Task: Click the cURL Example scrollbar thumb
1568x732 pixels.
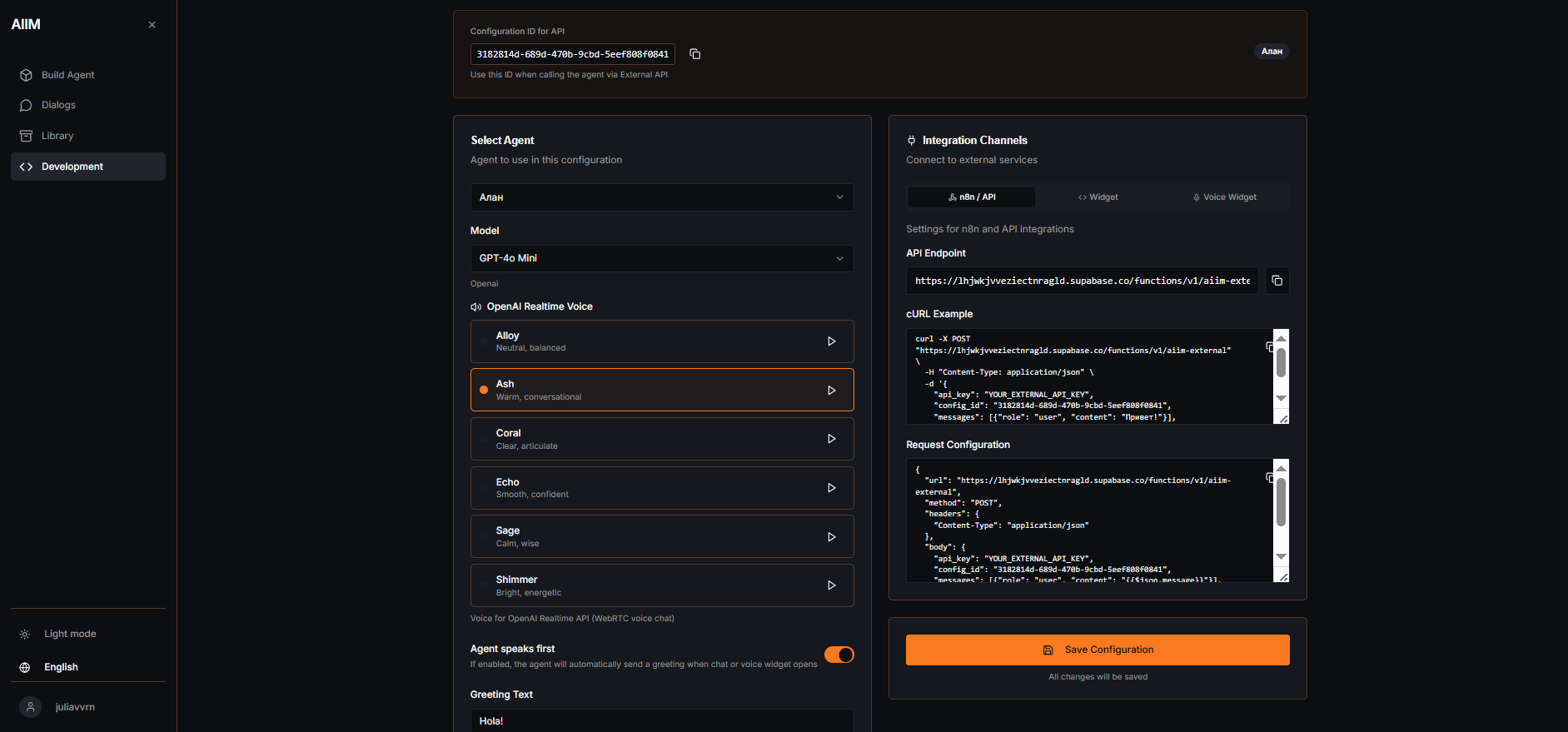Action: click(x=1282, y=362)
